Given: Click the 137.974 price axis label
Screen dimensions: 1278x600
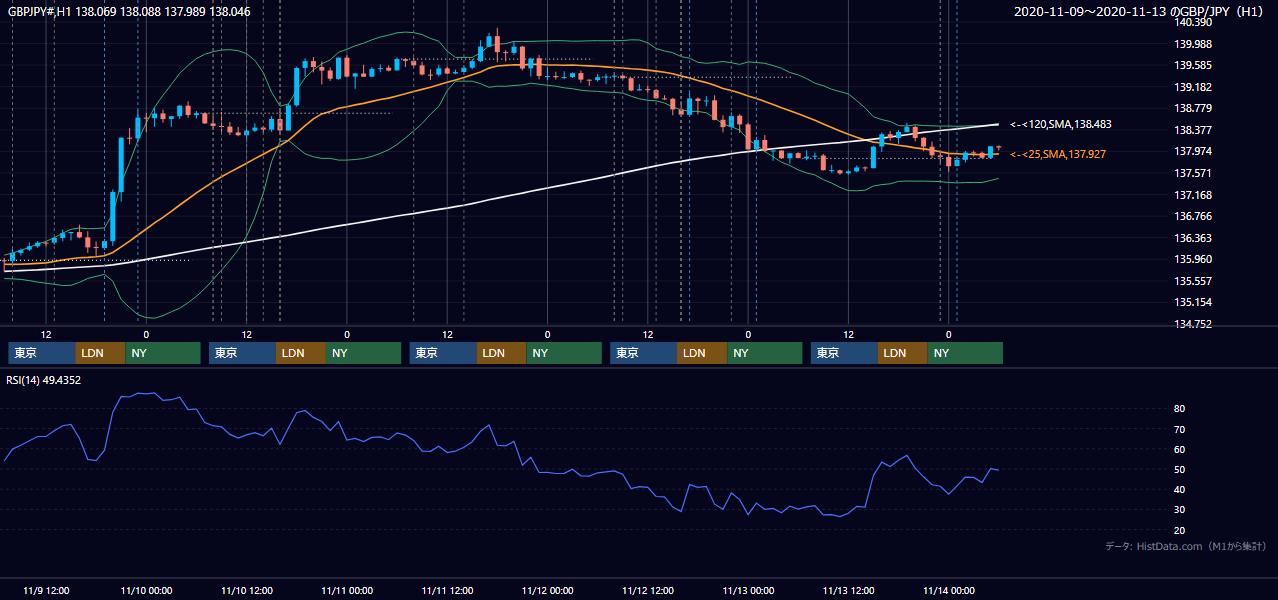Looking at the screenshot, I should [x=1193, y=152].
